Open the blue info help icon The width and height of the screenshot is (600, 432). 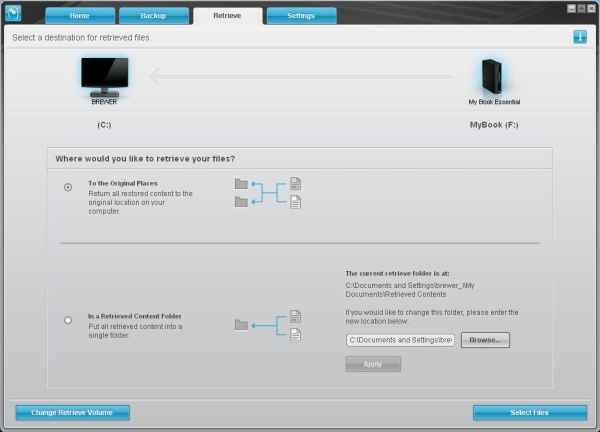580,37
